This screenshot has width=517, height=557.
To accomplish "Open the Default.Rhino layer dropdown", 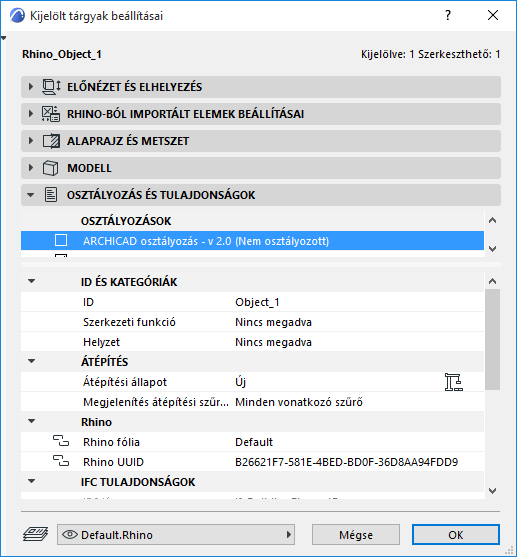I will pyautogui.click(x=176, y=535).
